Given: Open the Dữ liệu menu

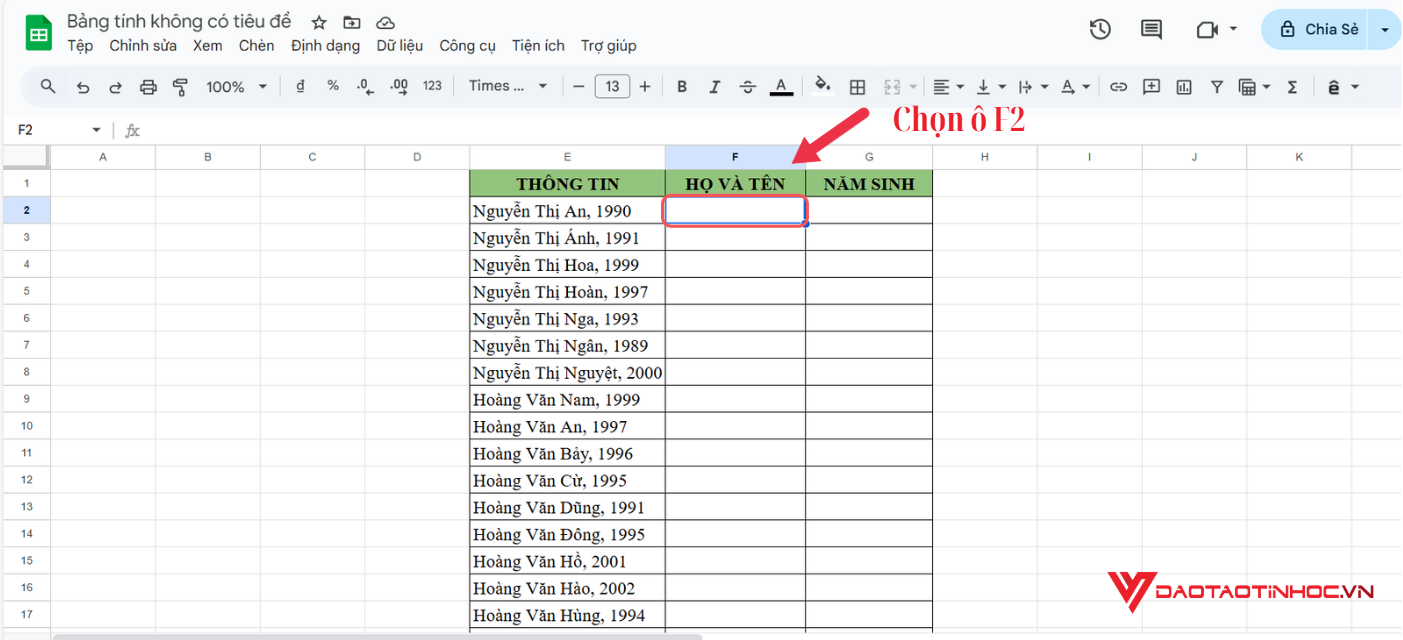Looking at the screenshot, I should pos(400,45).
